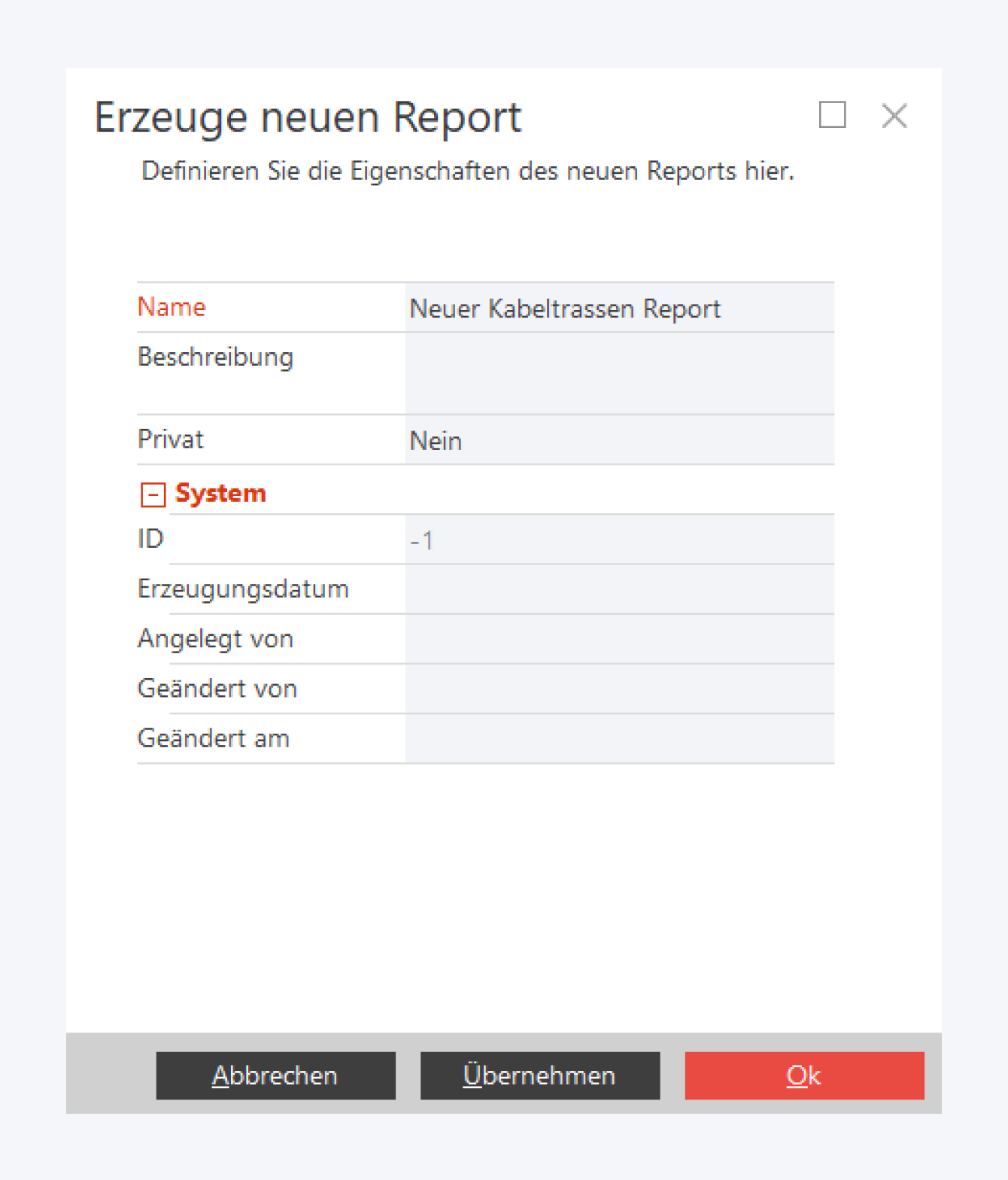
Task: Click the Angelegt von value field
Action: (618, 639)
